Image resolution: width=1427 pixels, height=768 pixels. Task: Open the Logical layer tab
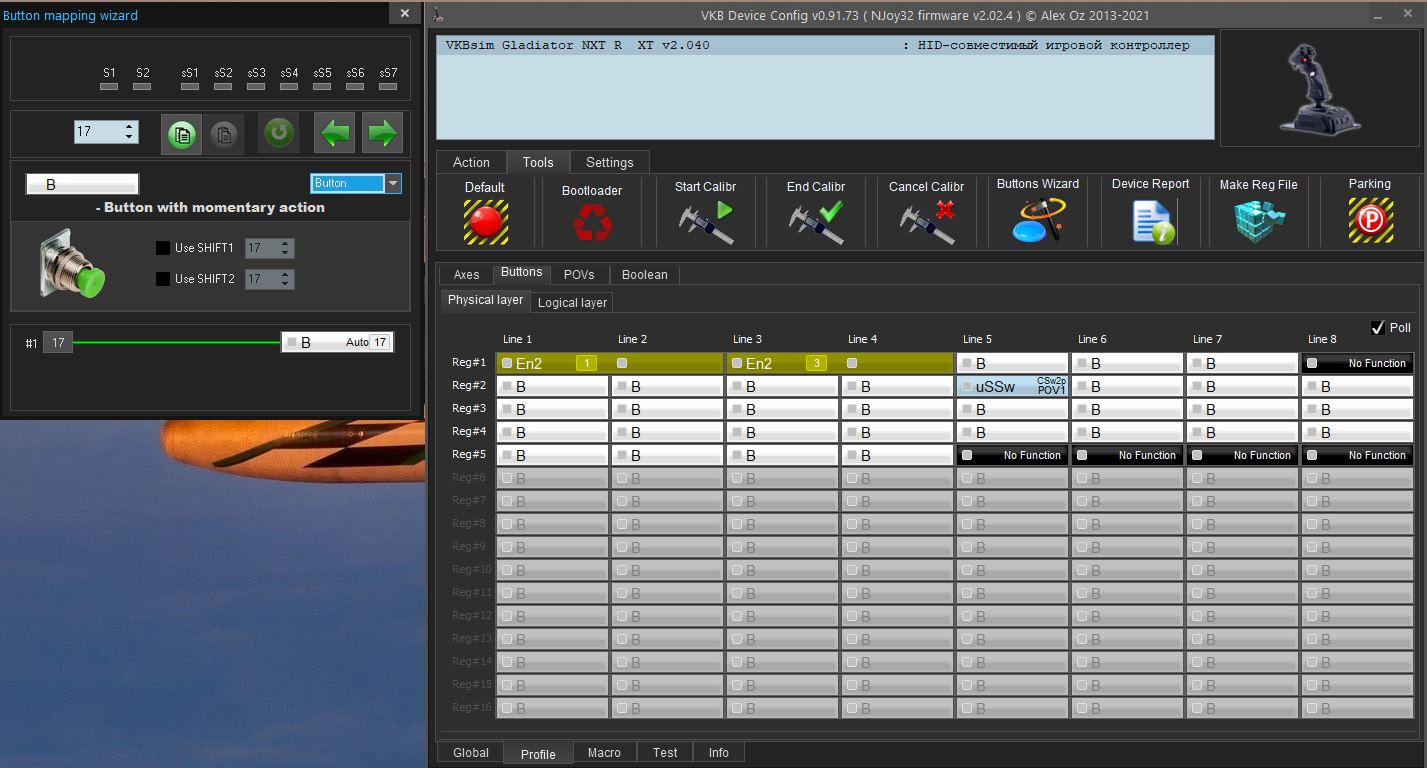tap(572, 302)
